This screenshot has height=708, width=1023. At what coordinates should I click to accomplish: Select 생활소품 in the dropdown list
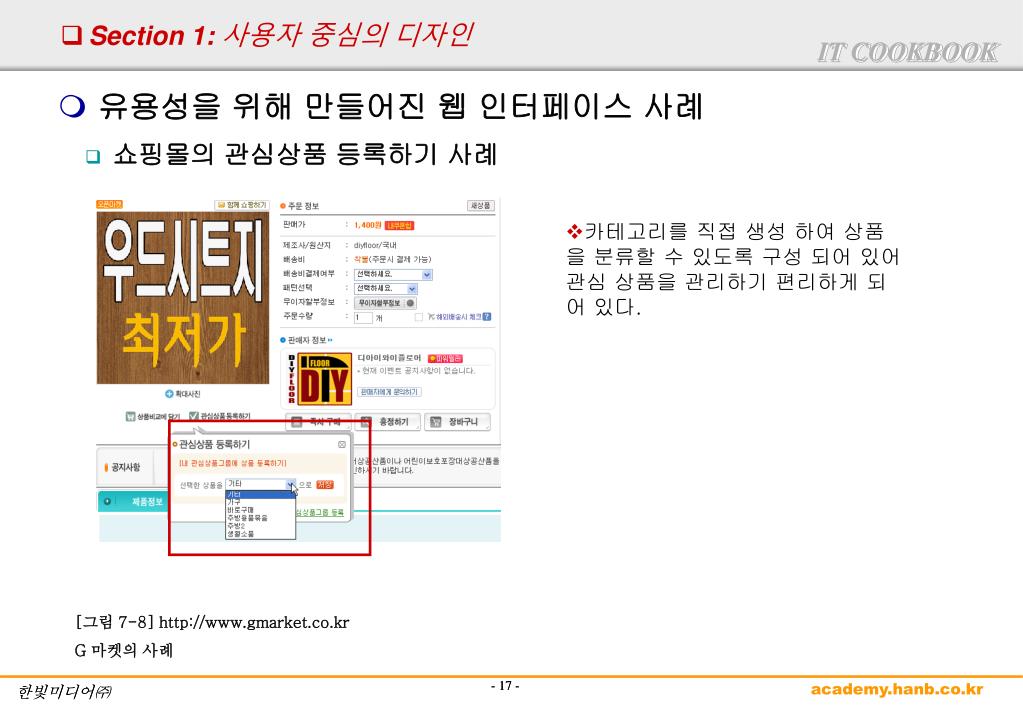click(260, 534)
